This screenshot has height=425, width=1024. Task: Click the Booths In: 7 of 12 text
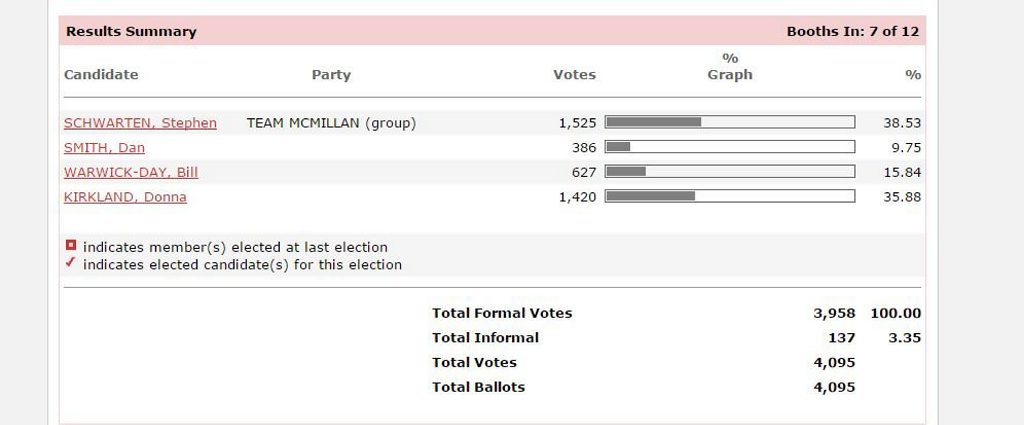(852, 31)
